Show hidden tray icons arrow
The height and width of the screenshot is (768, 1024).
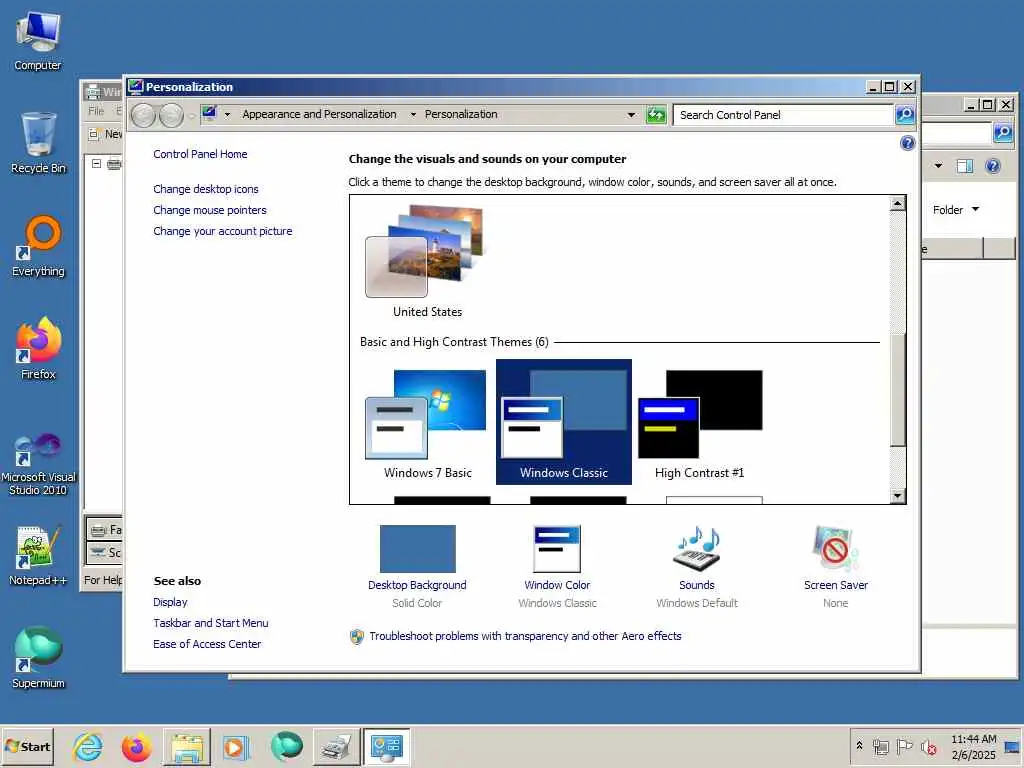859,746
